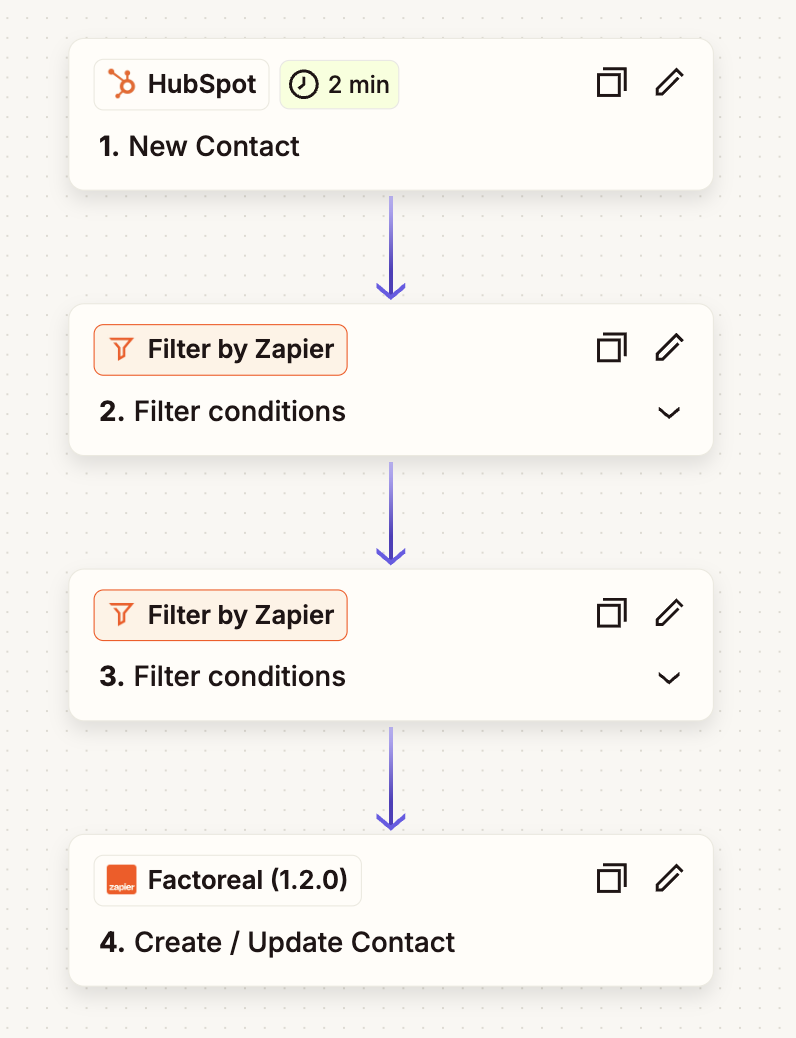Expand step 2 Filter conditions chevron

coord(669,412)
